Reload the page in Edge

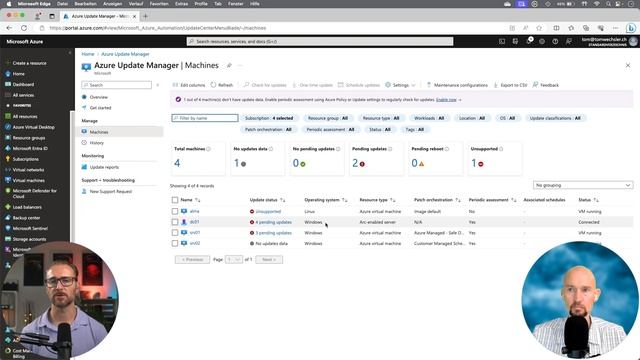(x=24, y=28)
